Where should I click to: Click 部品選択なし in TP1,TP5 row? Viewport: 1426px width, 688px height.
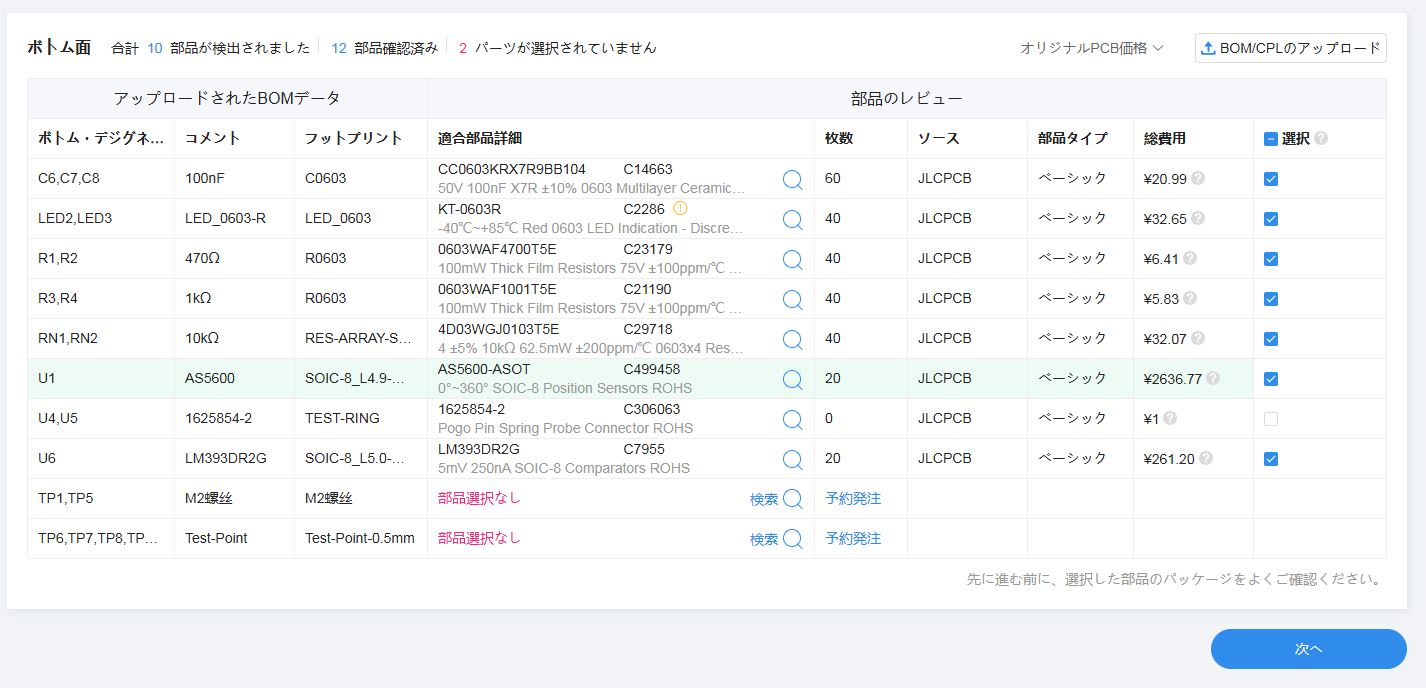click(x=479, y=498)
